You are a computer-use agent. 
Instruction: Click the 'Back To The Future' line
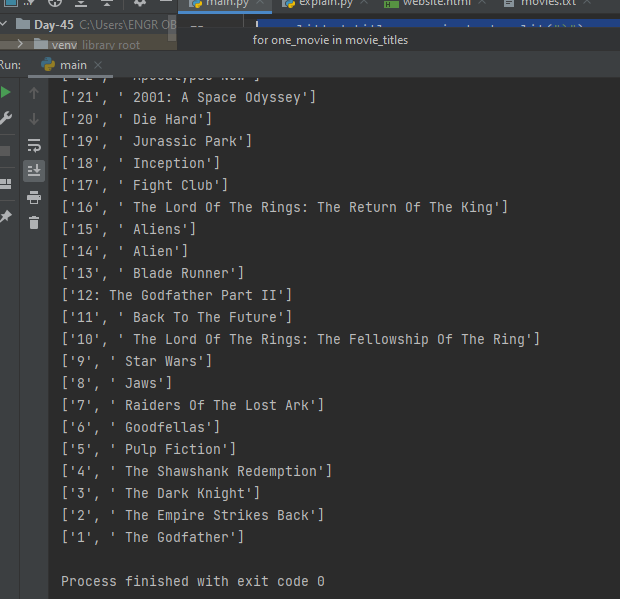click(176, 317)
